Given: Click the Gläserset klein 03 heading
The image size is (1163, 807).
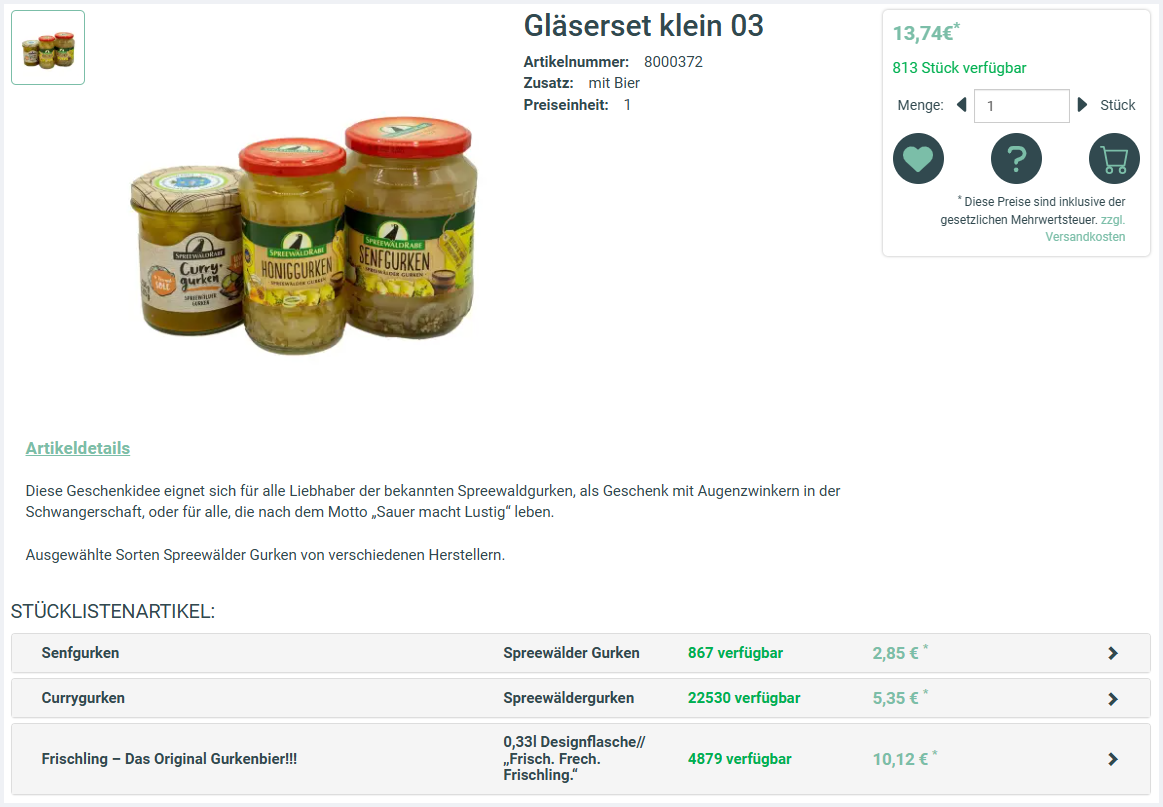Looking at the screenshot, I should click(x=643, y=26).
